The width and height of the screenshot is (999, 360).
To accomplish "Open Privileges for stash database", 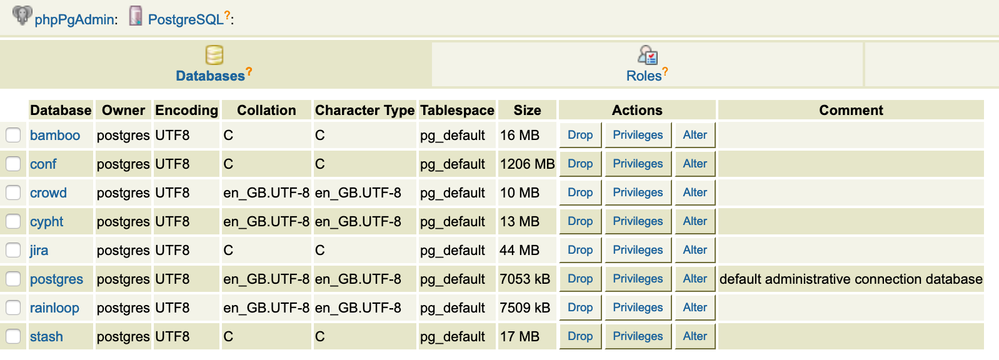I will (638, 336).
